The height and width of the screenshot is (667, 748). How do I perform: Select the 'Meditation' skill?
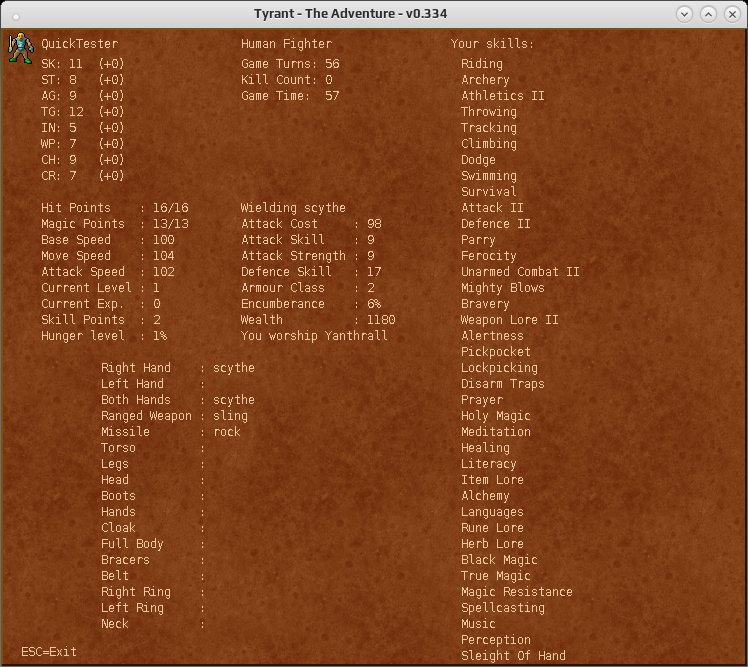[x=496, y=432]
